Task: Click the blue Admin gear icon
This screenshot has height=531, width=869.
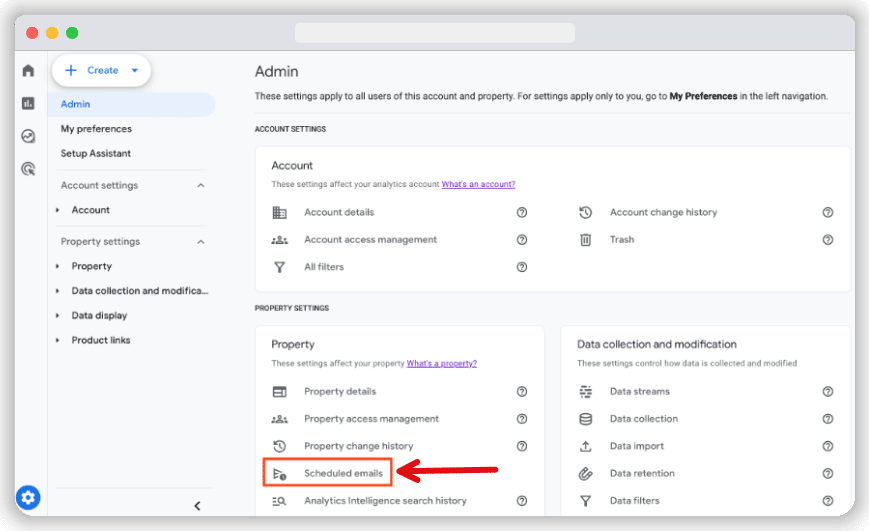Action: click(28, 498)
